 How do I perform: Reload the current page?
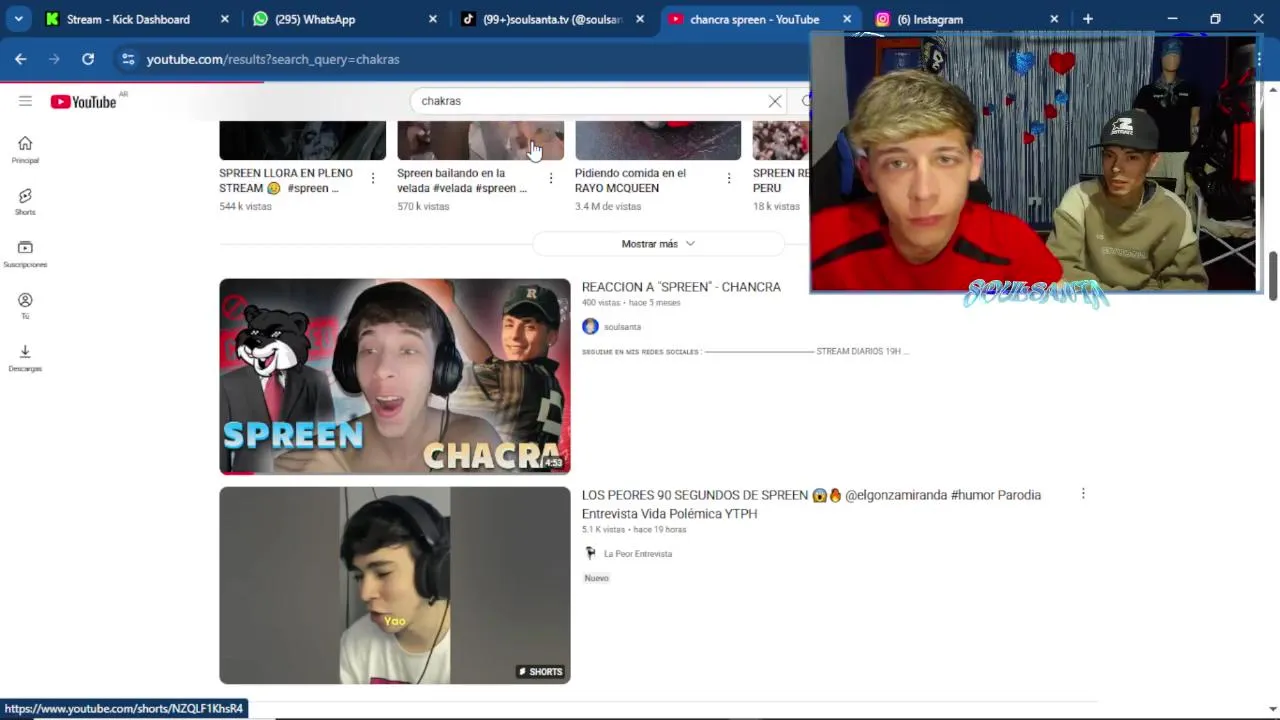click(x=88, y=59)
